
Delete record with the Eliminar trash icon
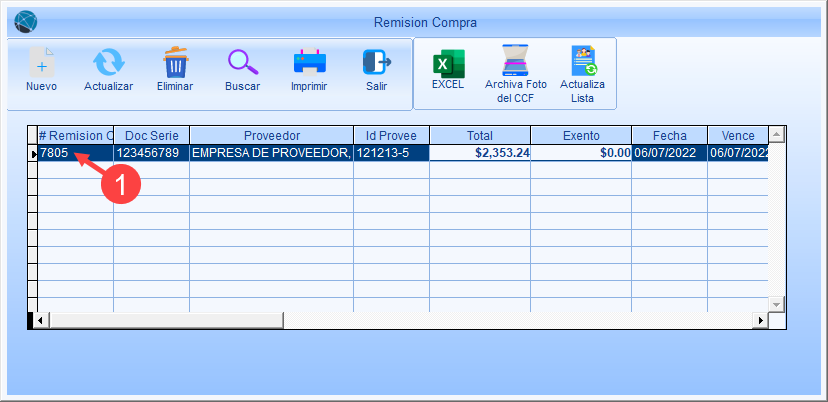coord(175,62)
